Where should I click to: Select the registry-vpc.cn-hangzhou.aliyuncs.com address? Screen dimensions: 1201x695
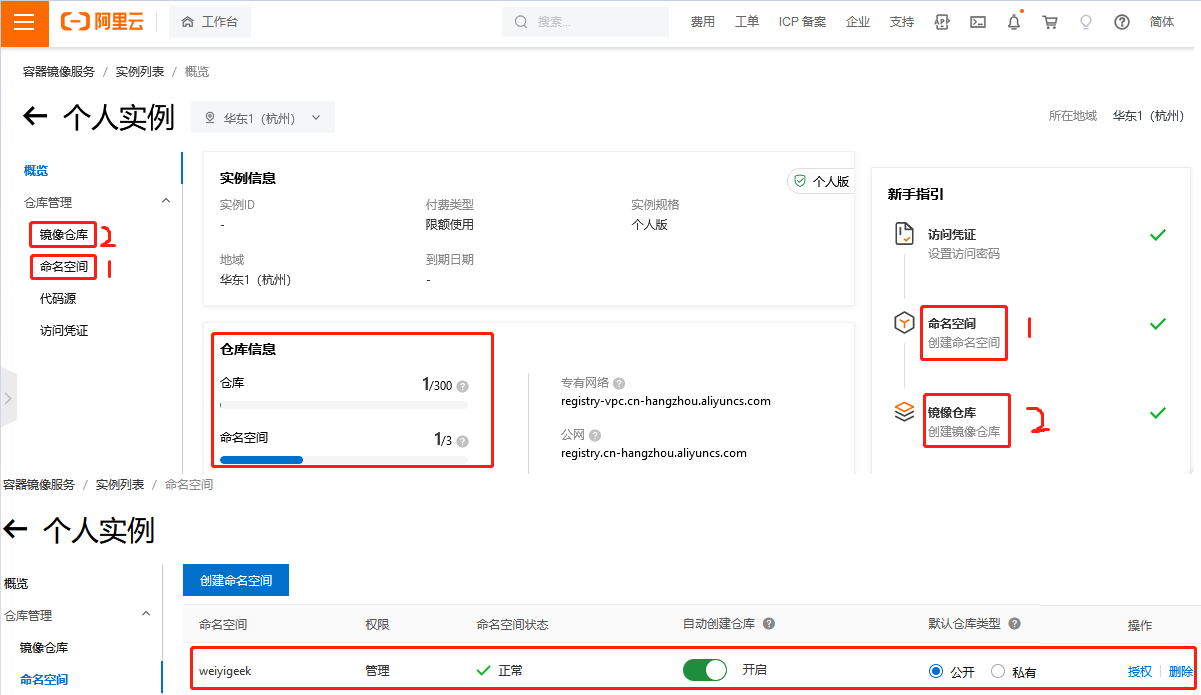666,401
